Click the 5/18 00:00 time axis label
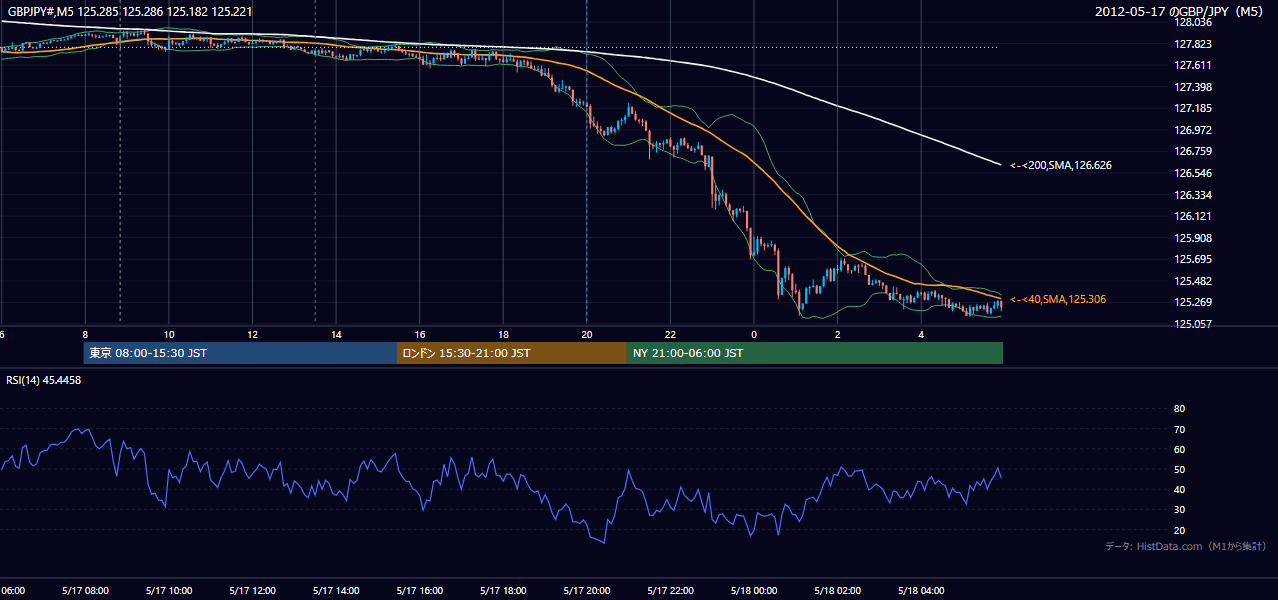The height and width of the screenshot is (600, 1278). (754, 591)
